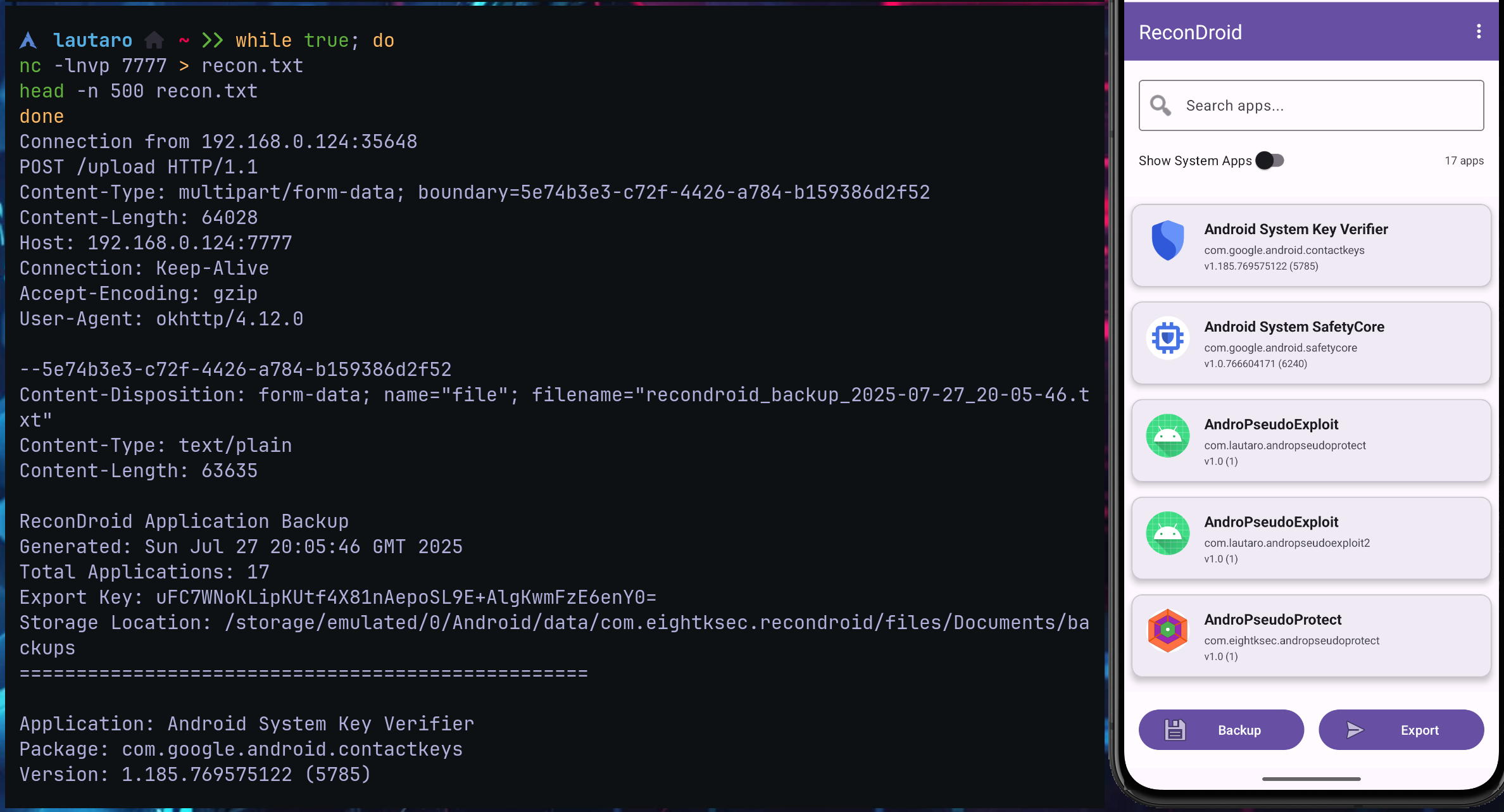The image size is (1504, 812).
Task: Click the Arch logo in terminal prompt
Action: tap(28, 41)
